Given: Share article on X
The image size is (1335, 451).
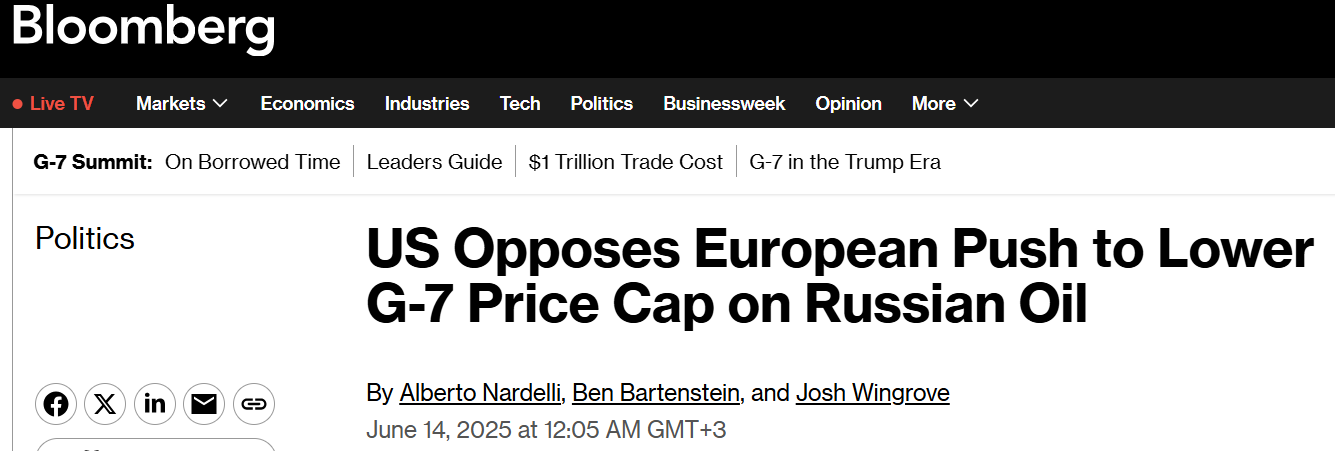Looking at the screenshot, I should [105, 404].
